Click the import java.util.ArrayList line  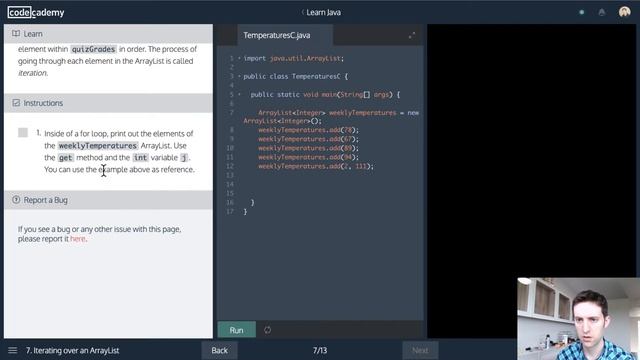pyautogui.click(x=294, y=58)
